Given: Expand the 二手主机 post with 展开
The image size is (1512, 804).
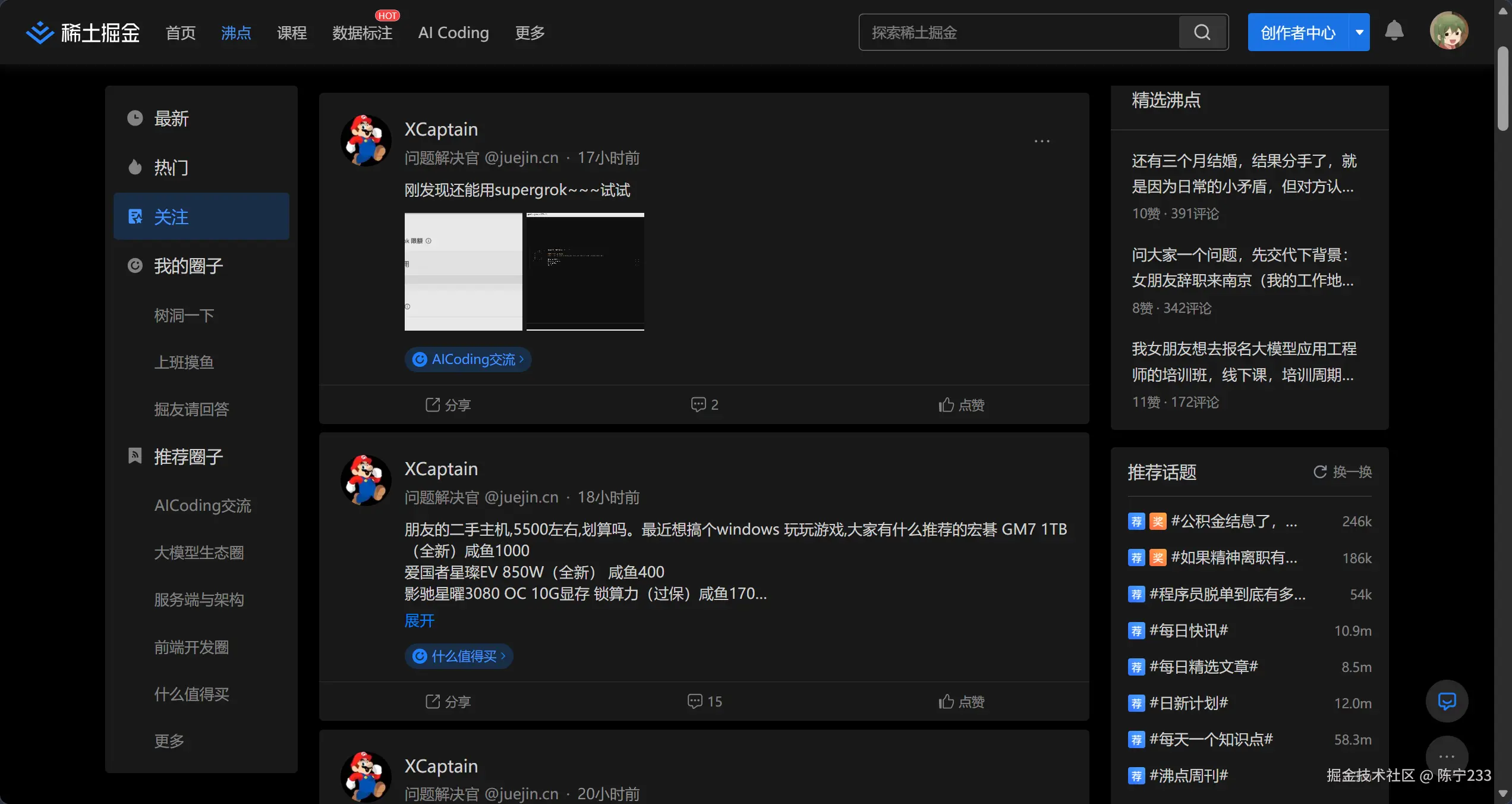Looking at the screenshot, I should [420, 621].
